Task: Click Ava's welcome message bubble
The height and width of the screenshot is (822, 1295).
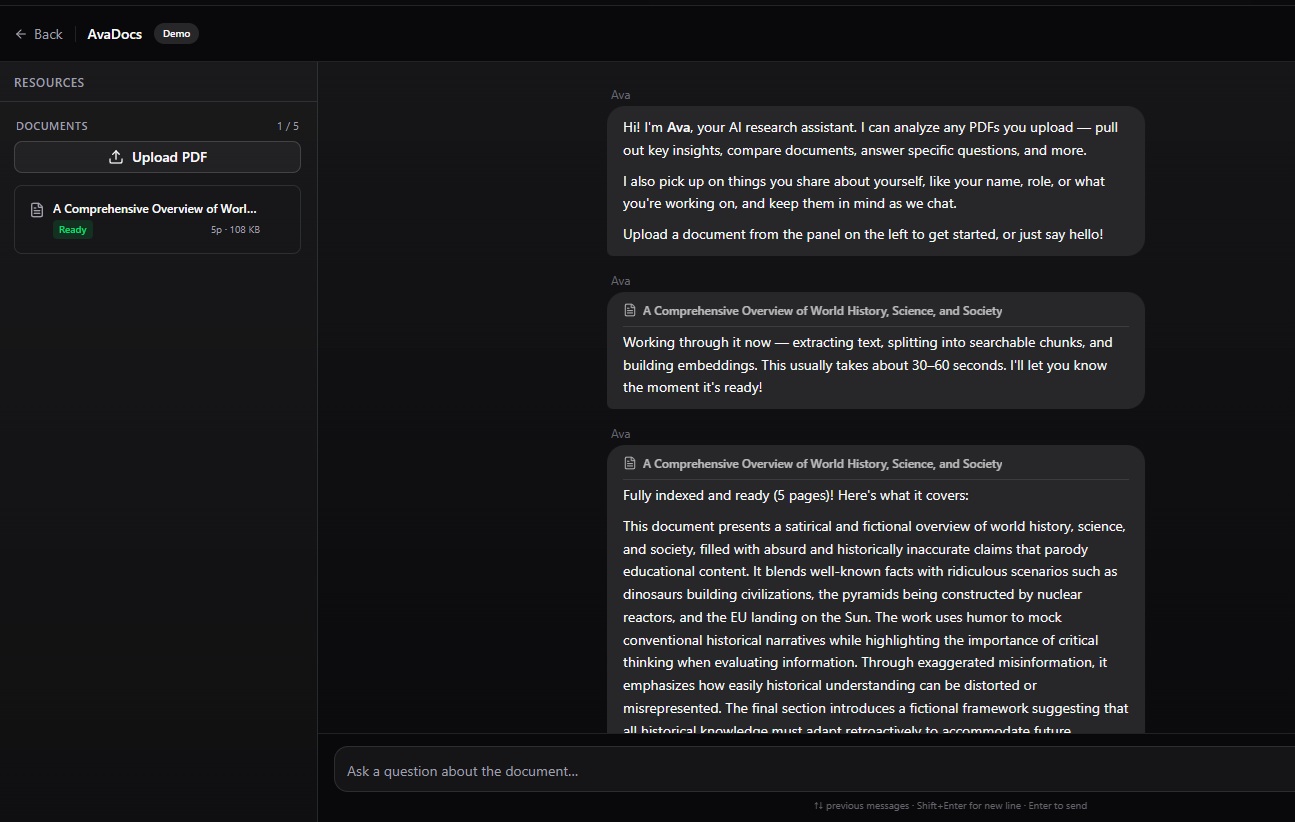Action: (875, 181)
